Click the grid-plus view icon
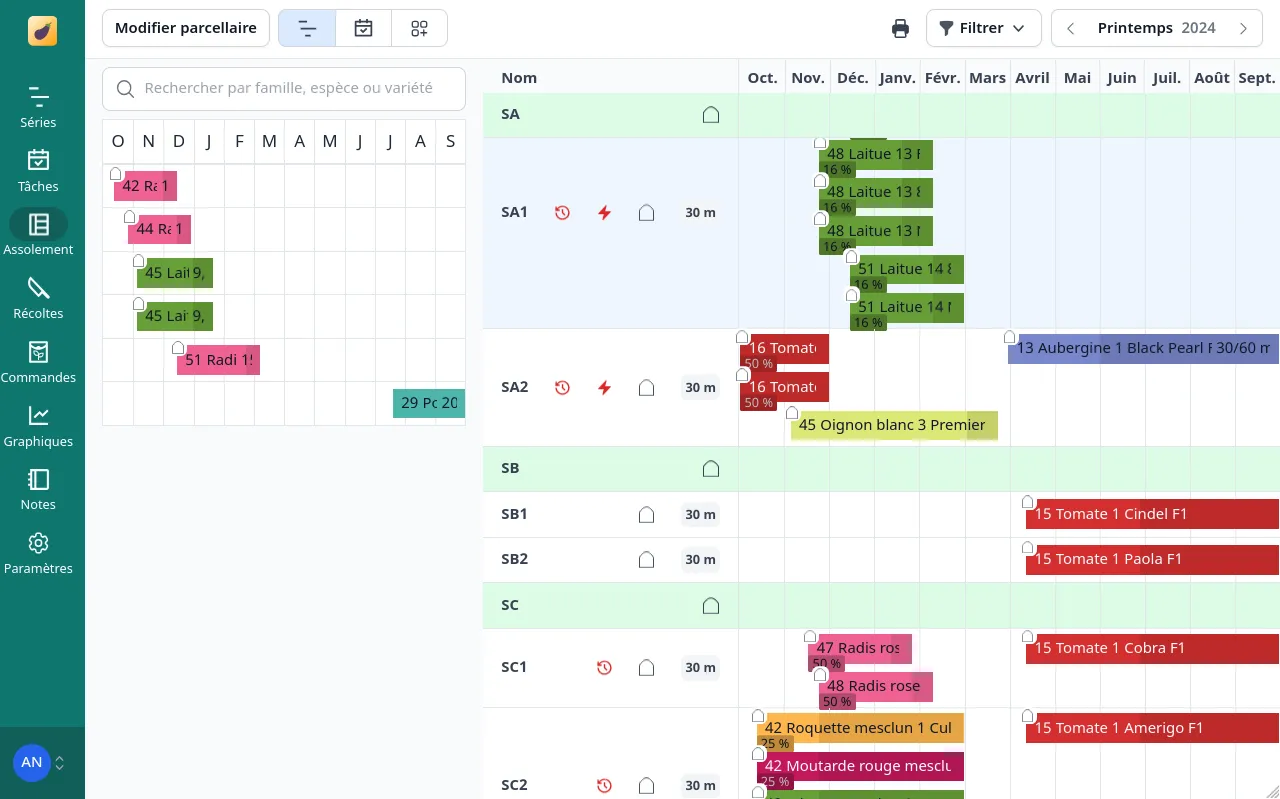1280x799 pixels. (419, 28)
